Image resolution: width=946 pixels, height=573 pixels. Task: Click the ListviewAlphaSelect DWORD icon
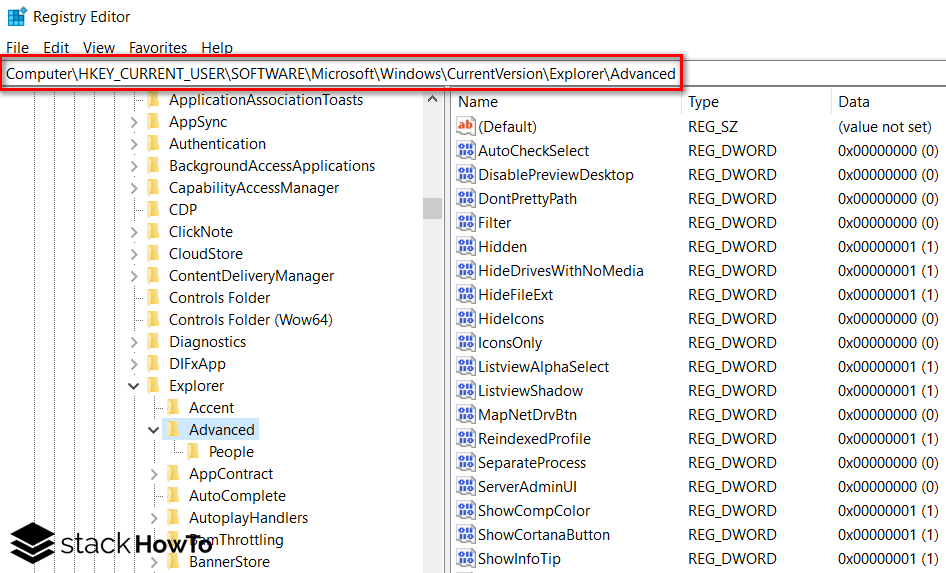click(x=465, y=366)
